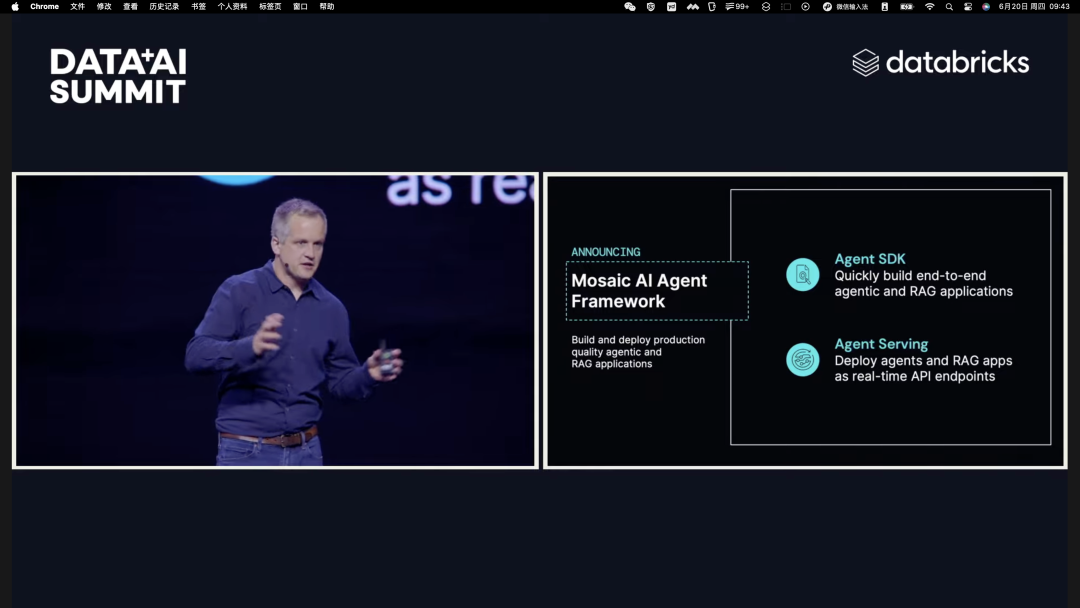Viewport: 1080px width, 608px height.
Task: Click the Databricks logo
Action: [940, 63]
